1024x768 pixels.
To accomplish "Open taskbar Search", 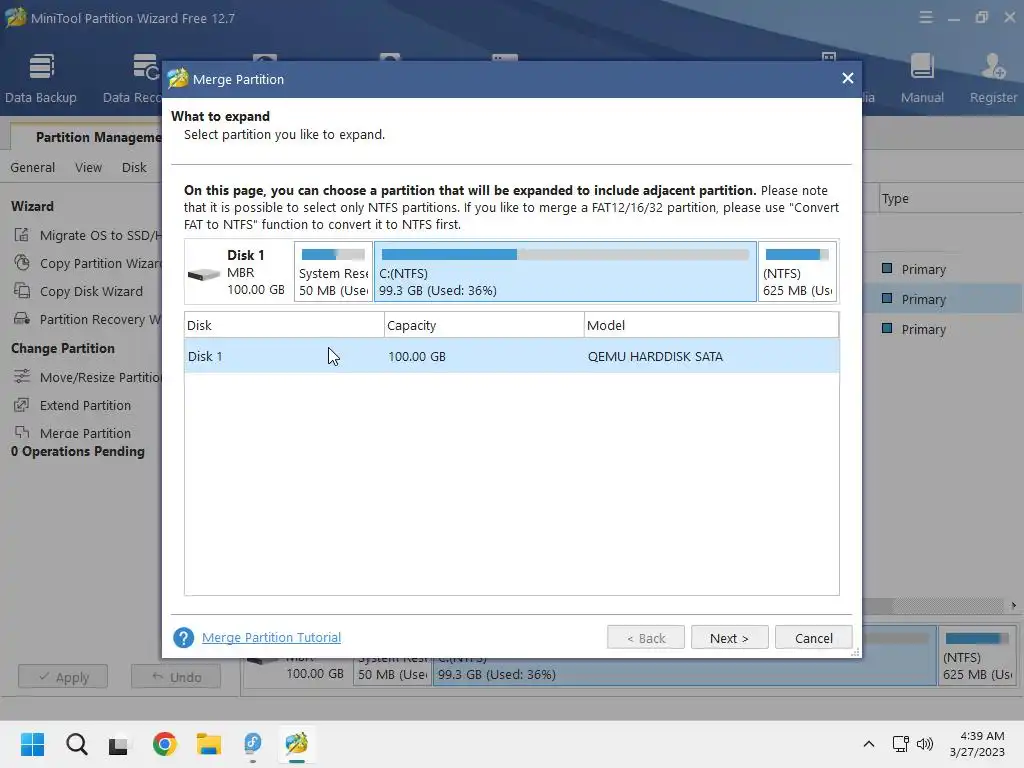I will [76, 744].
